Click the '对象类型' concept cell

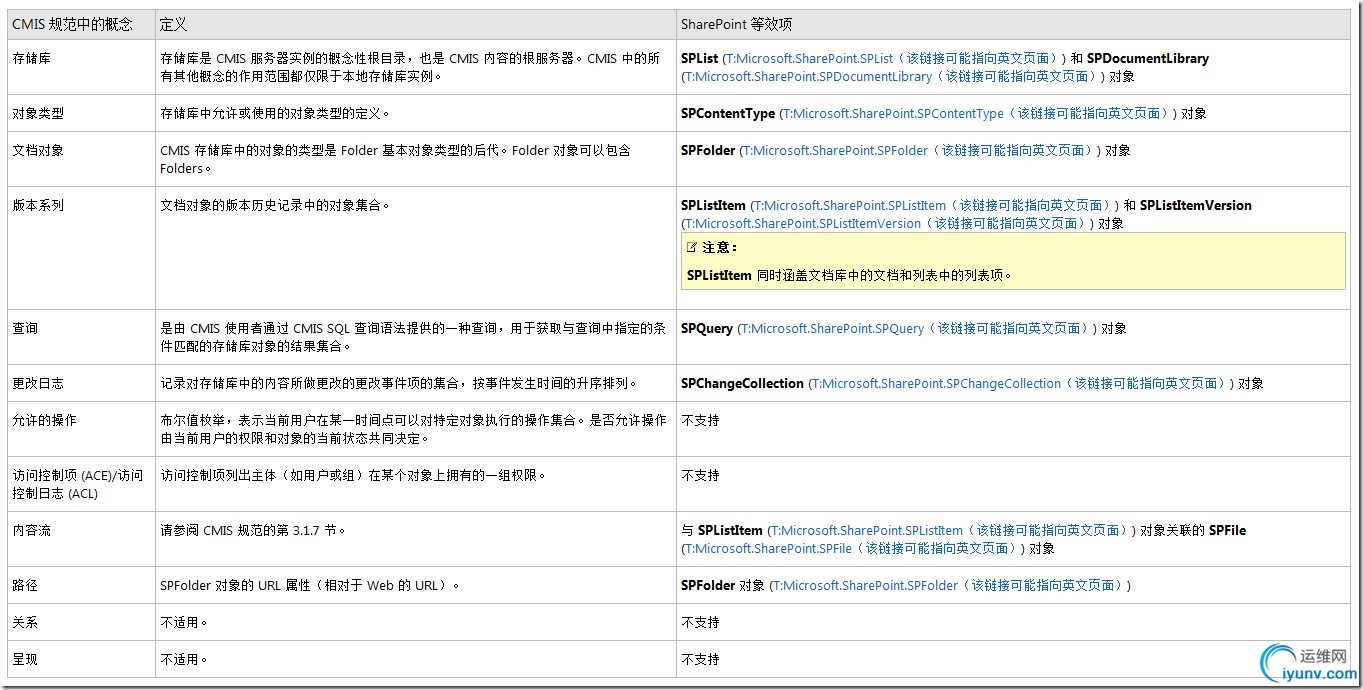click(81, 114)
